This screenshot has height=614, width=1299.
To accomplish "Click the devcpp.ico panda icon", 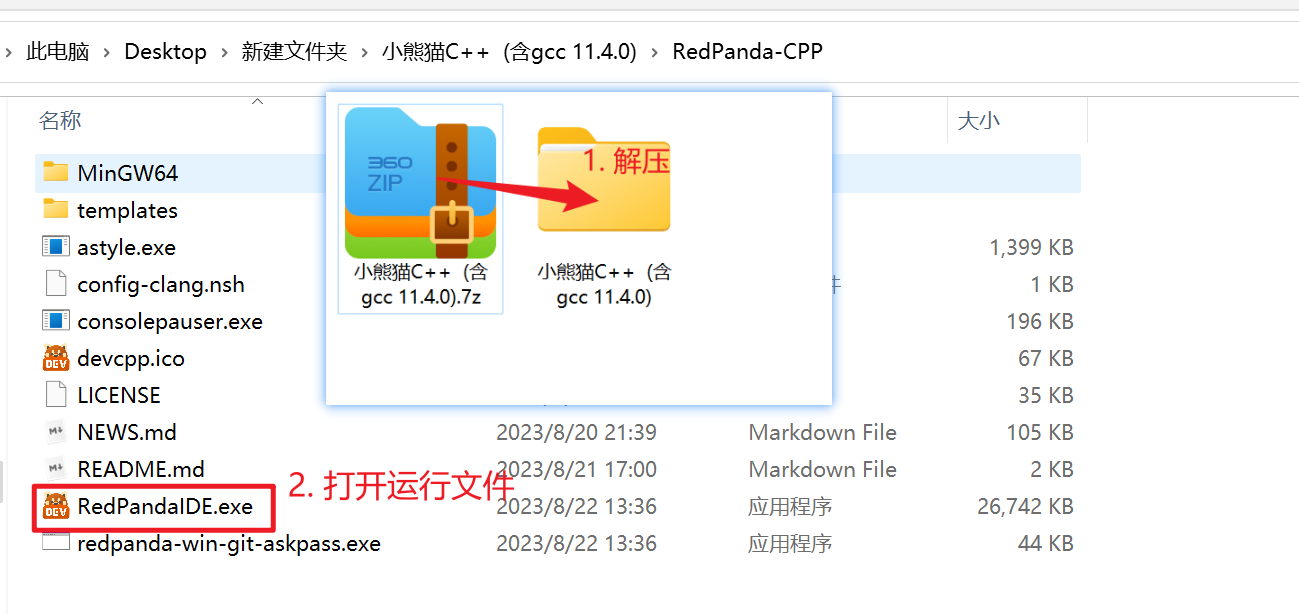I will pos(56,357).
